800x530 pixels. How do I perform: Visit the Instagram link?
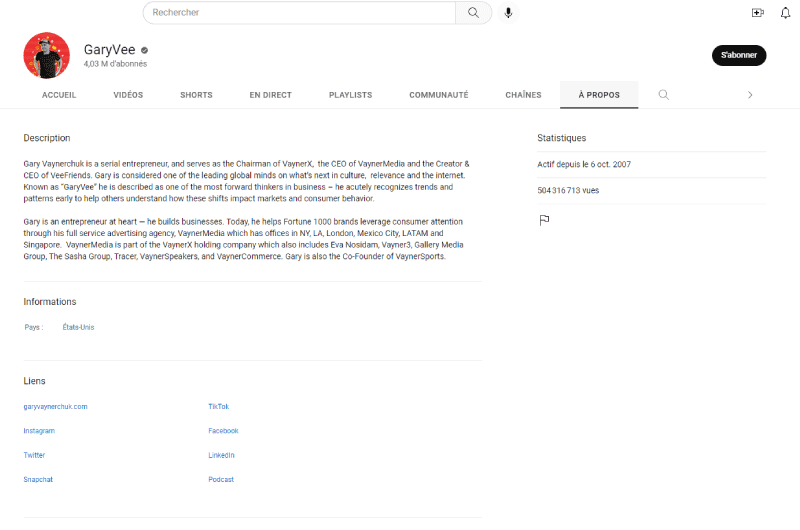click(x=39, y=431)
